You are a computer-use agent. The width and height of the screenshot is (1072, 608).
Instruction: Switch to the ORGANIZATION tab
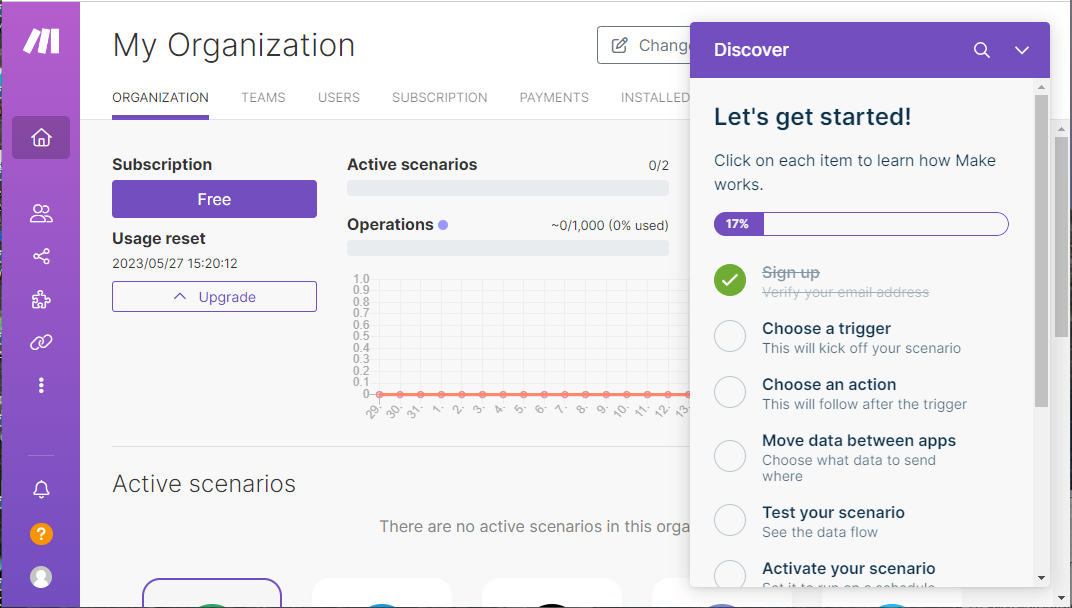160,98
